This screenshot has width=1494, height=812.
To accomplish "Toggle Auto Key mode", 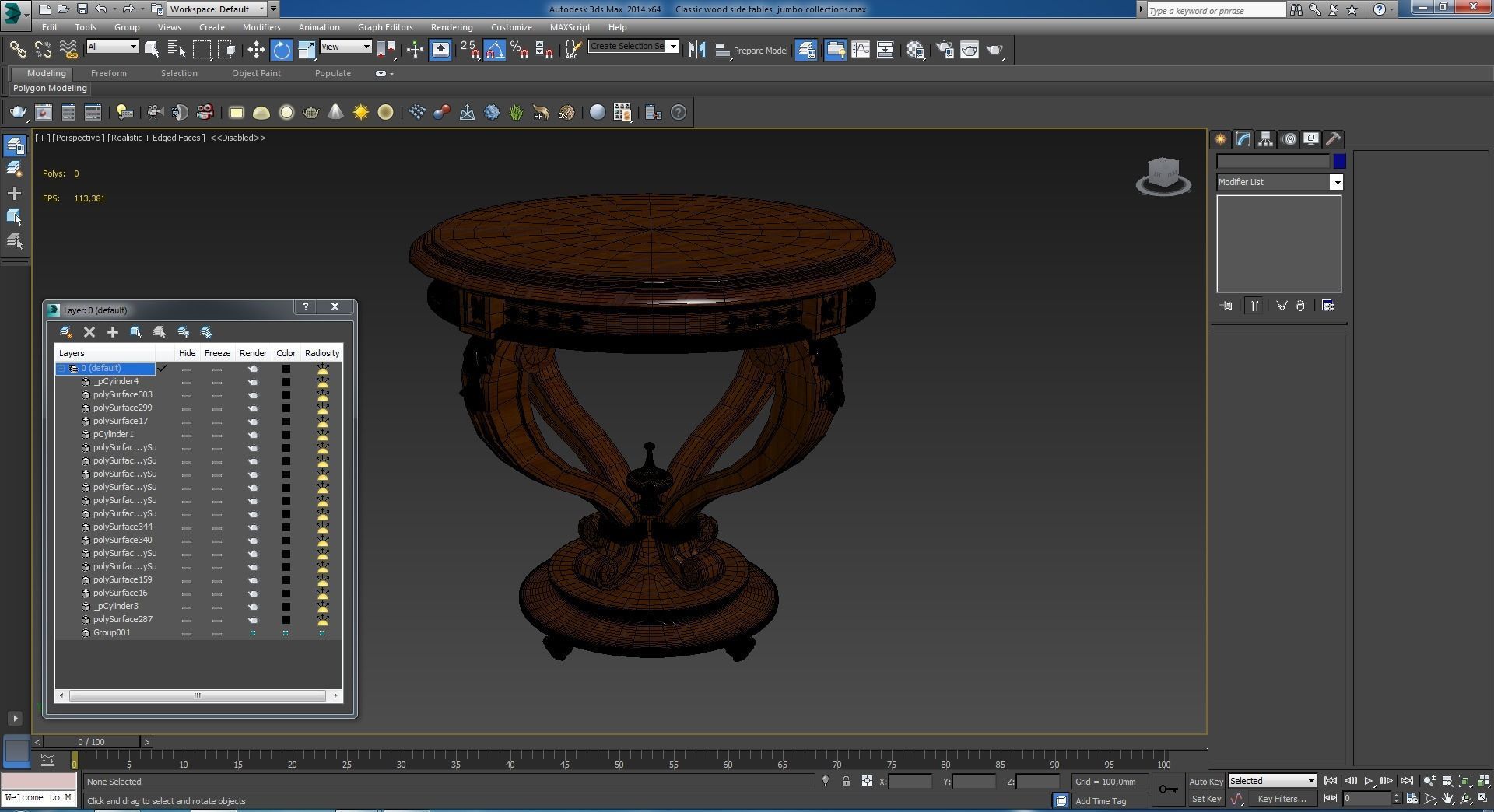I will coord(1206,782).
